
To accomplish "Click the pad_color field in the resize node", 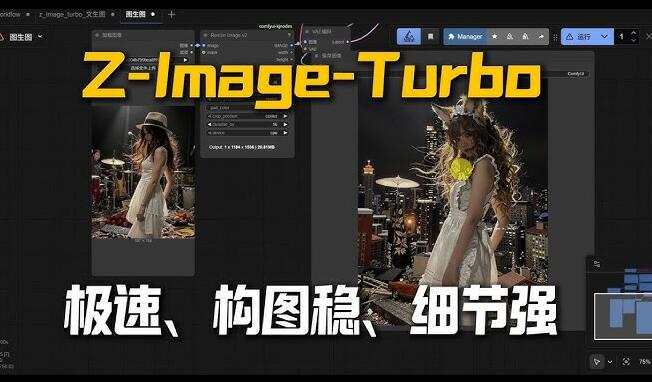I will [x=247, y=108].
